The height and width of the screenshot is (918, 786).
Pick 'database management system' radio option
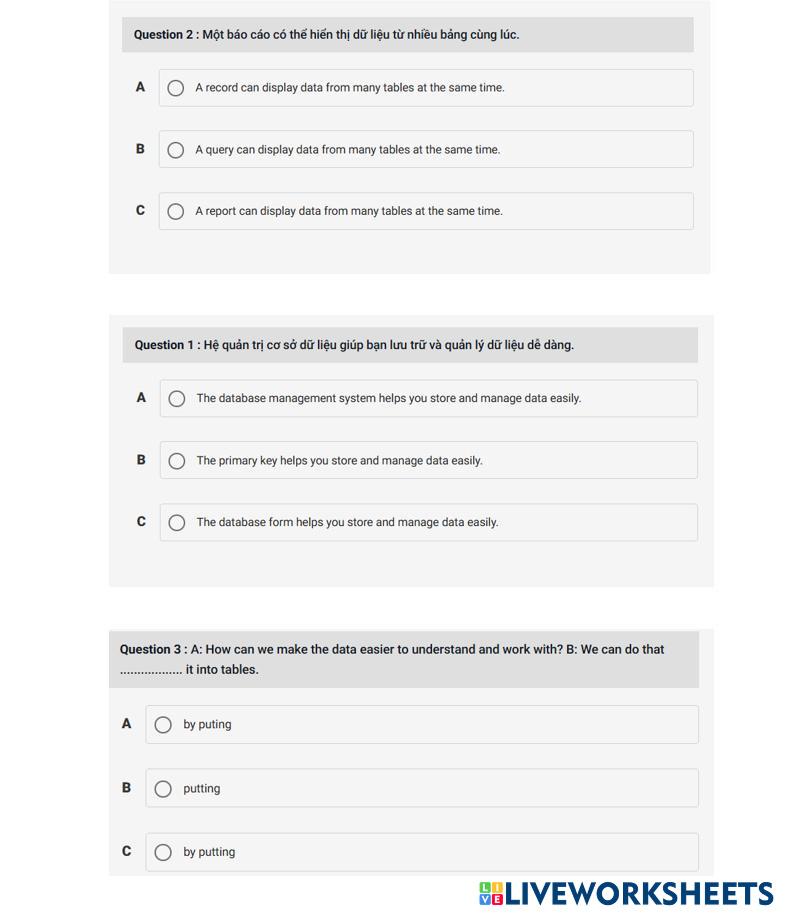[x=177, y=399]
